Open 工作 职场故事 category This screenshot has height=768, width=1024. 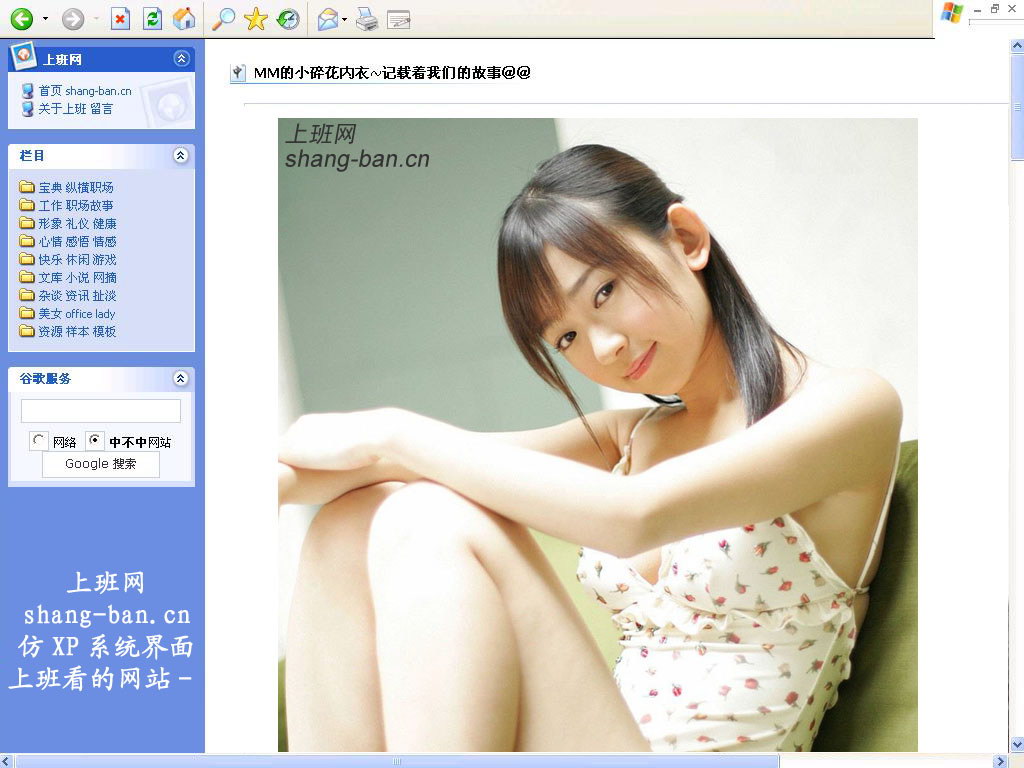76,206
